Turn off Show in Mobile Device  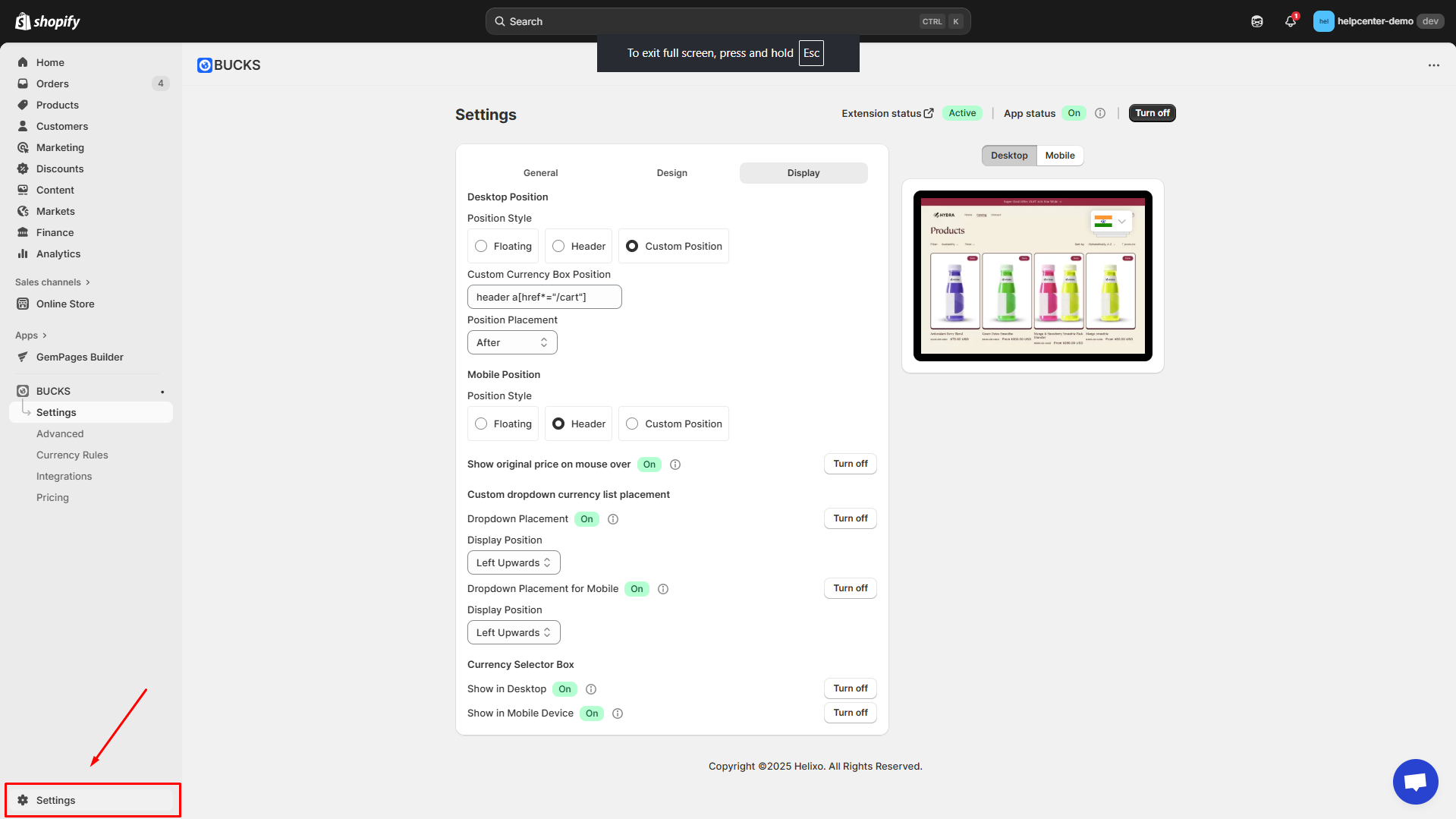(850, 713)
